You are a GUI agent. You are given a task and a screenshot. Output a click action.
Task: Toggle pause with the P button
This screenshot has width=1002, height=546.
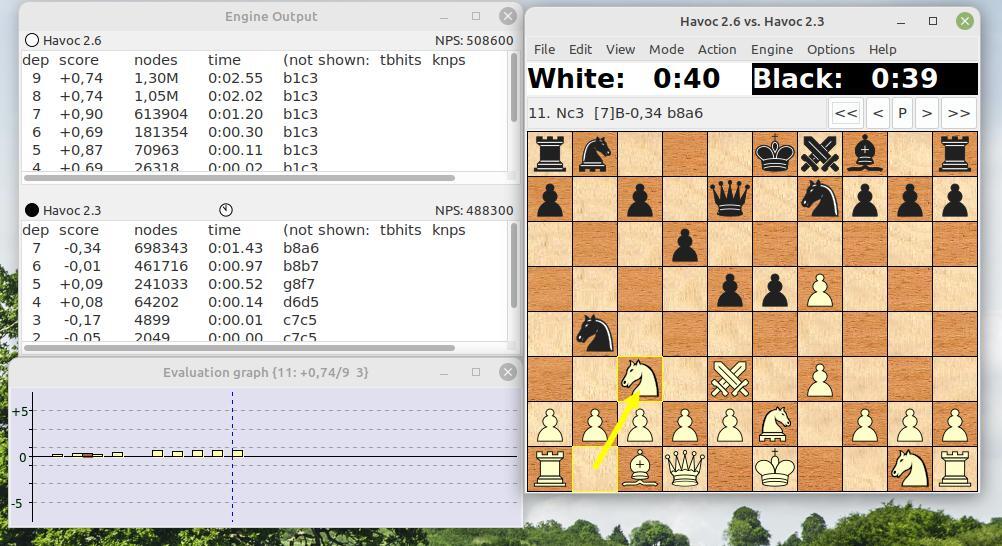[902, 113]
